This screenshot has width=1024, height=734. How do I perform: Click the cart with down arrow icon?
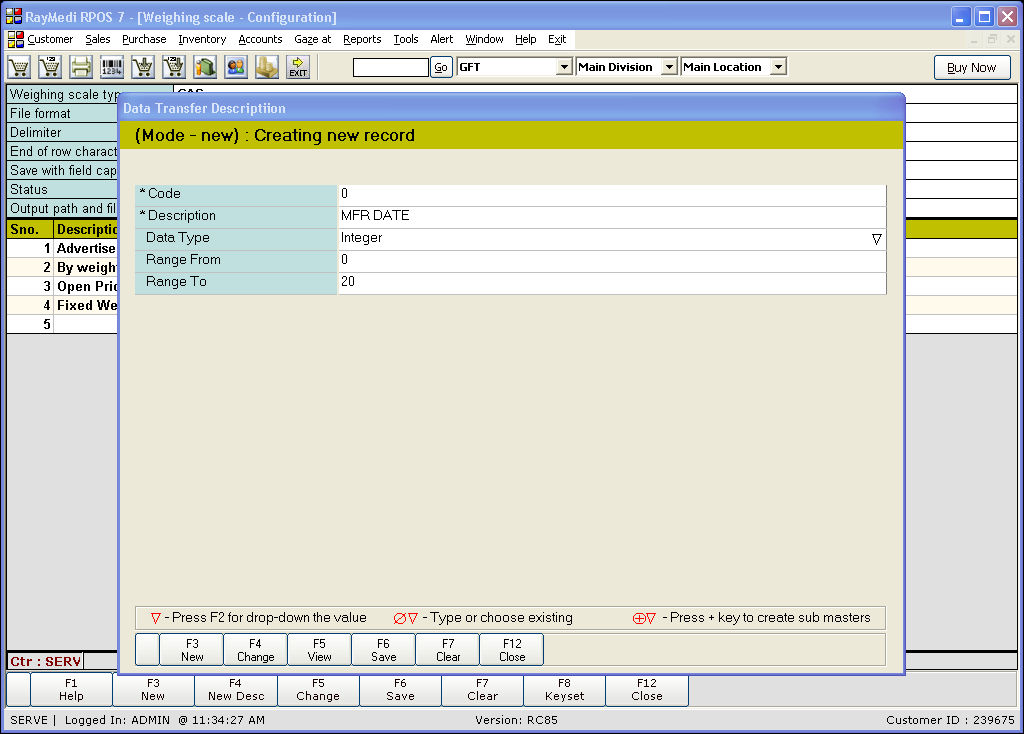pos(143,67)
